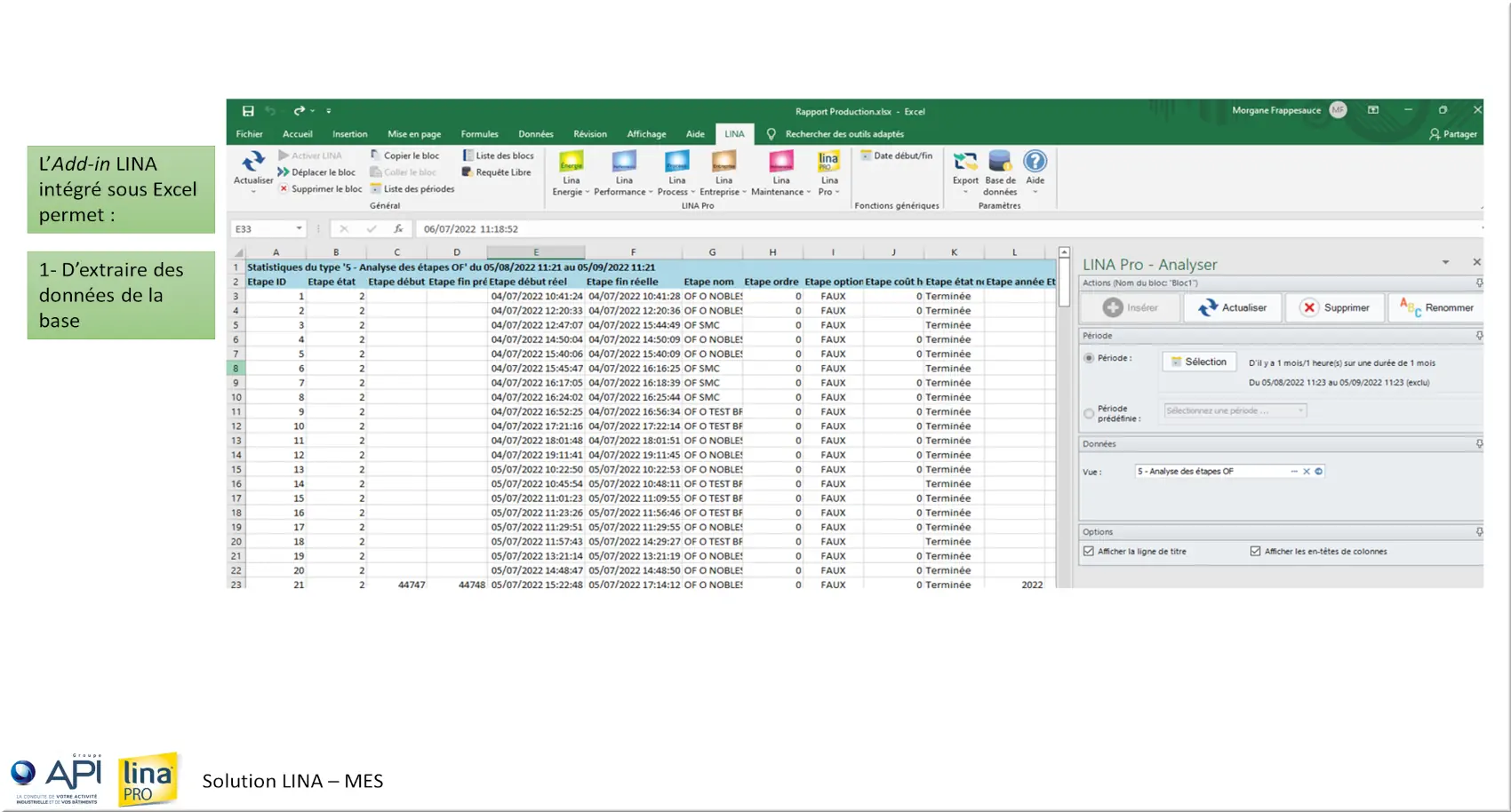Switch to the Données tab

[x=536, y=134]
